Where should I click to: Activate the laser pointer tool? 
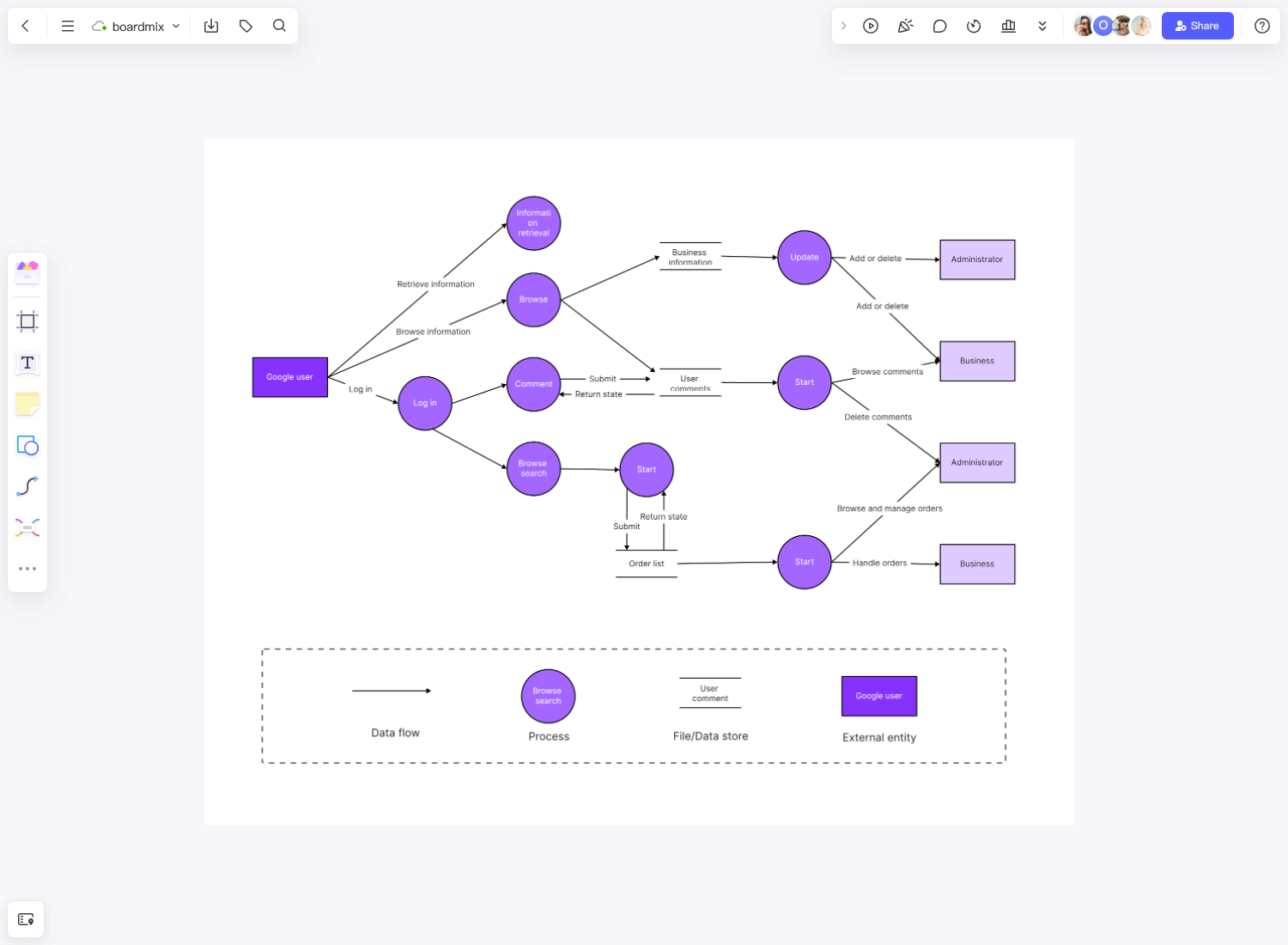click(x=905, y=26)
